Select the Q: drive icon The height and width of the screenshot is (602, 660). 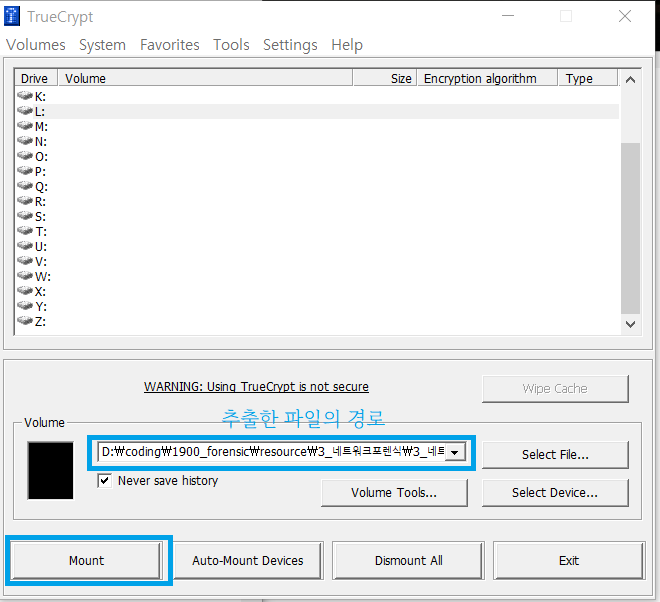coord(25,186)
